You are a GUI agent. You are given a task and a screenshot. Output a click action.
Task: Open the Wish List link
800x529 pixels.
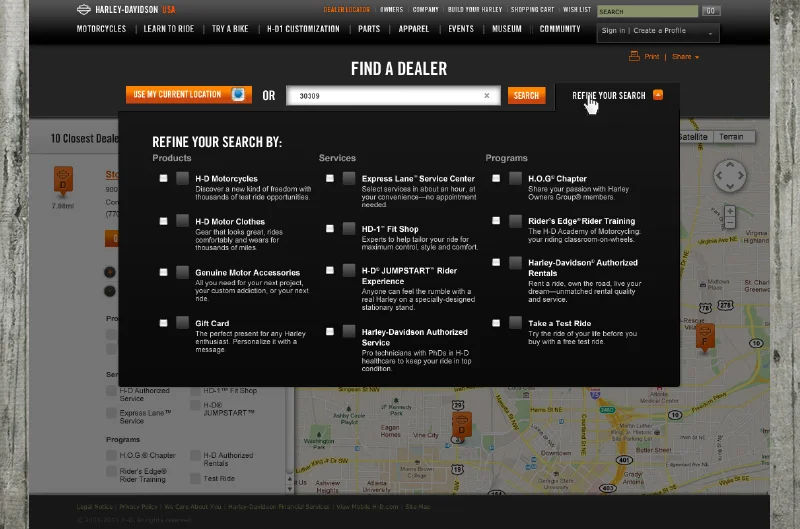pyautogui.click(x=577, y=10)
